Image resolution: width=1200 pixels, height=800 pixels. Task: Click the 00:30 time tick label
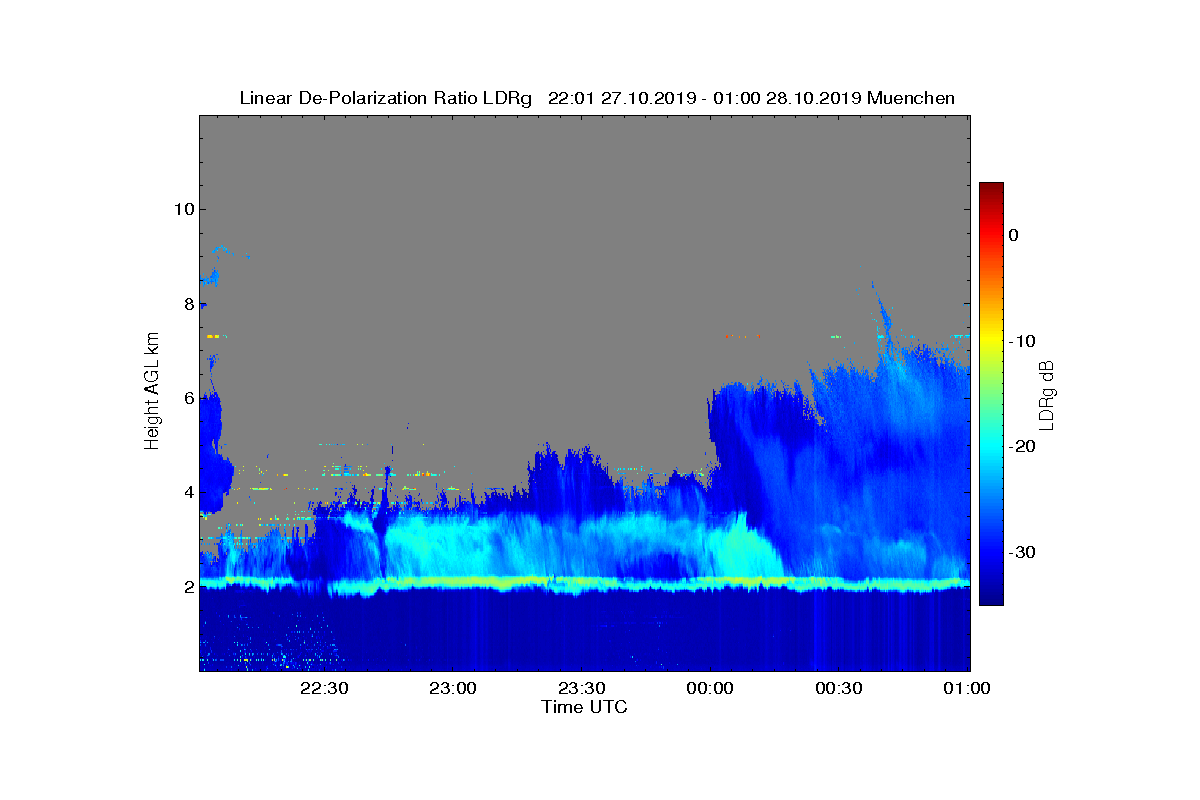point(839,688)
